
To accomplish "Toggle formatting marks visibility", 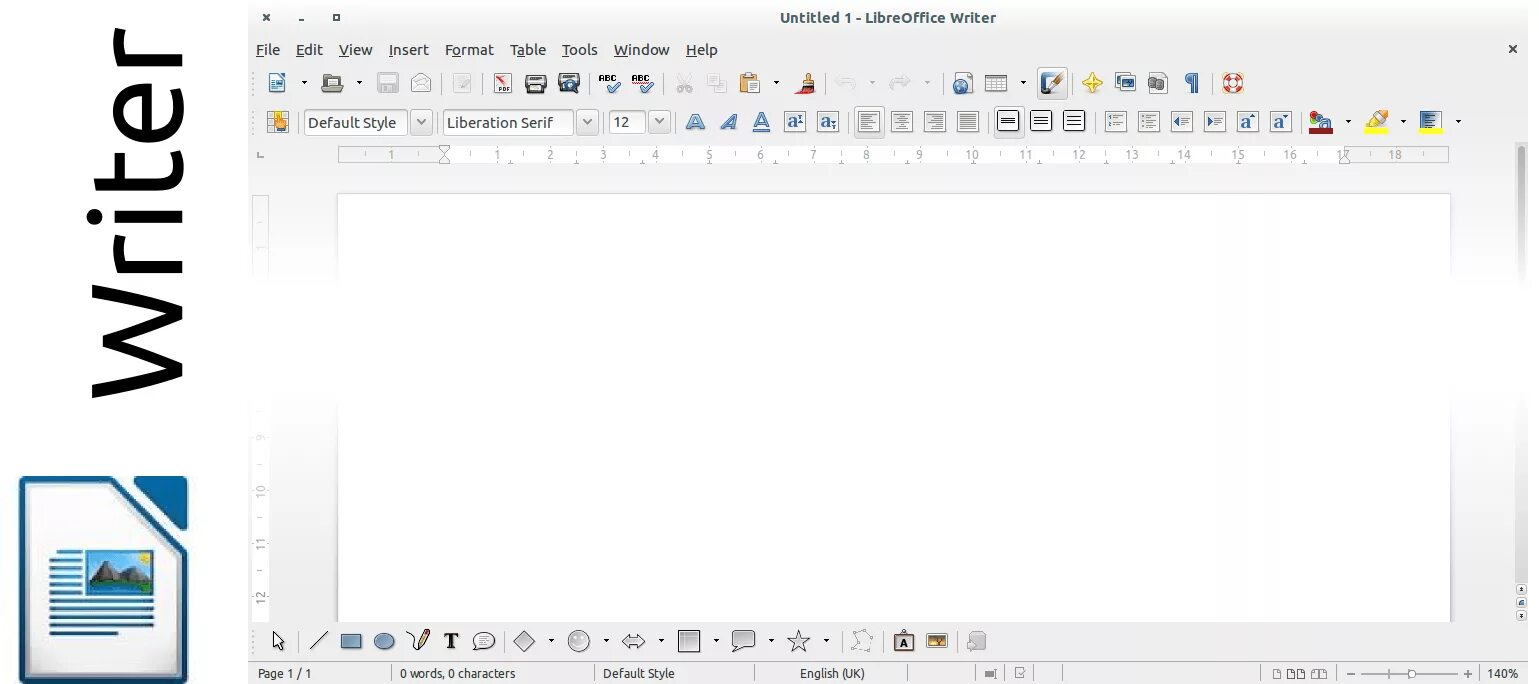I will point(1190,83).
